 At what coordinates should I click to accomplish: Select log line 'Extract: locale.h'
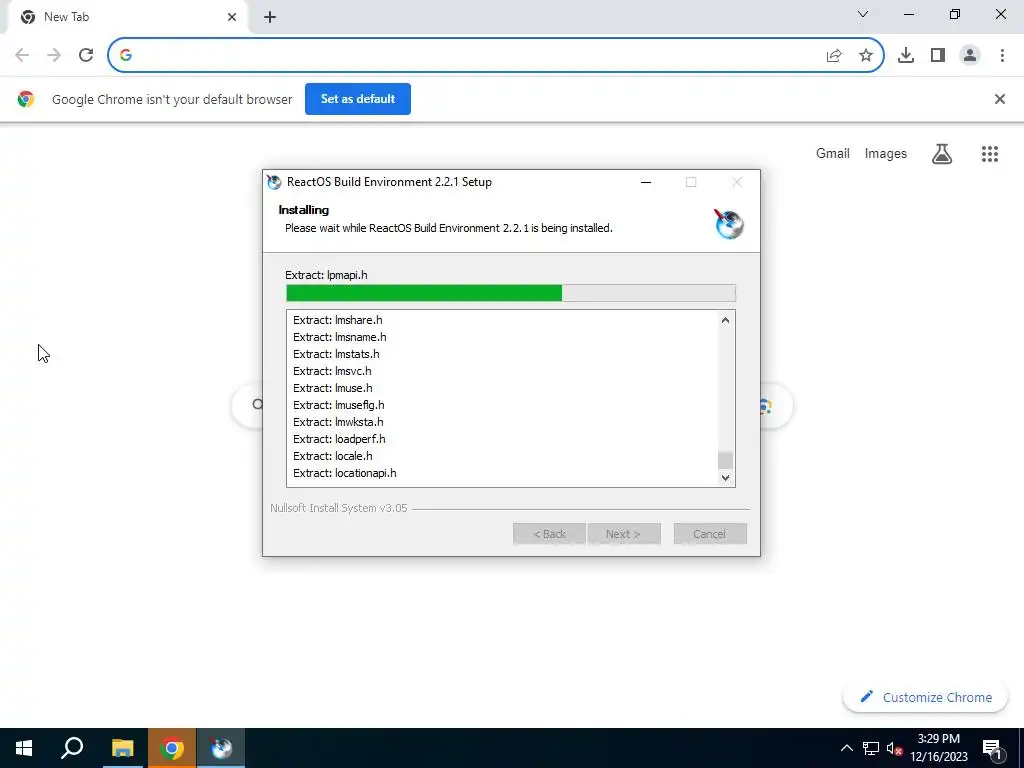point(333,456)
